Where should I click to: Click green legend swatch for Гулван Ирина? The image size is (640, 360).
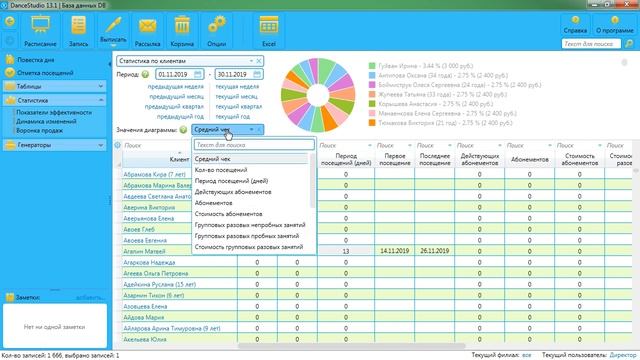pyautogui.click(x=372, y=66)
